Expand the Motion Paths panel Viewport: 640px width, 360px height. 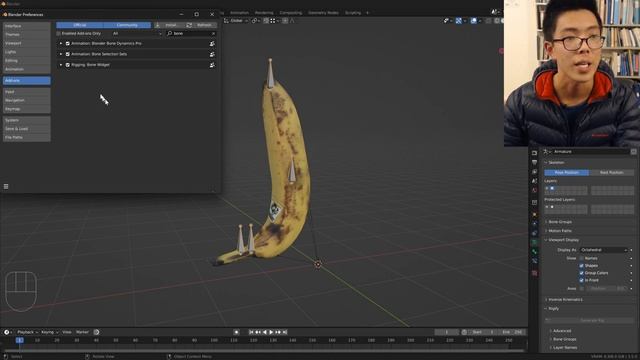point(560,231)
